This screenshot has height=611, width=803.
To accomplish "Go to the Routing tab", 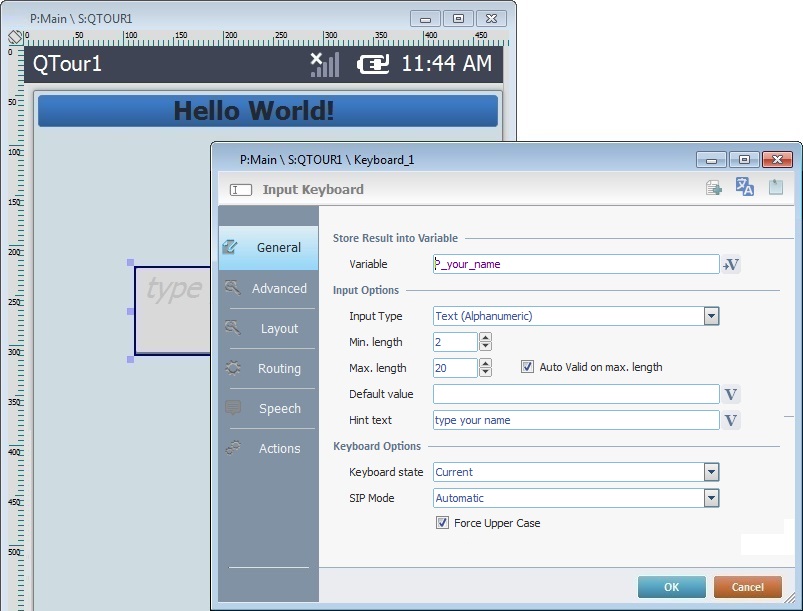I will pos(268,368).
